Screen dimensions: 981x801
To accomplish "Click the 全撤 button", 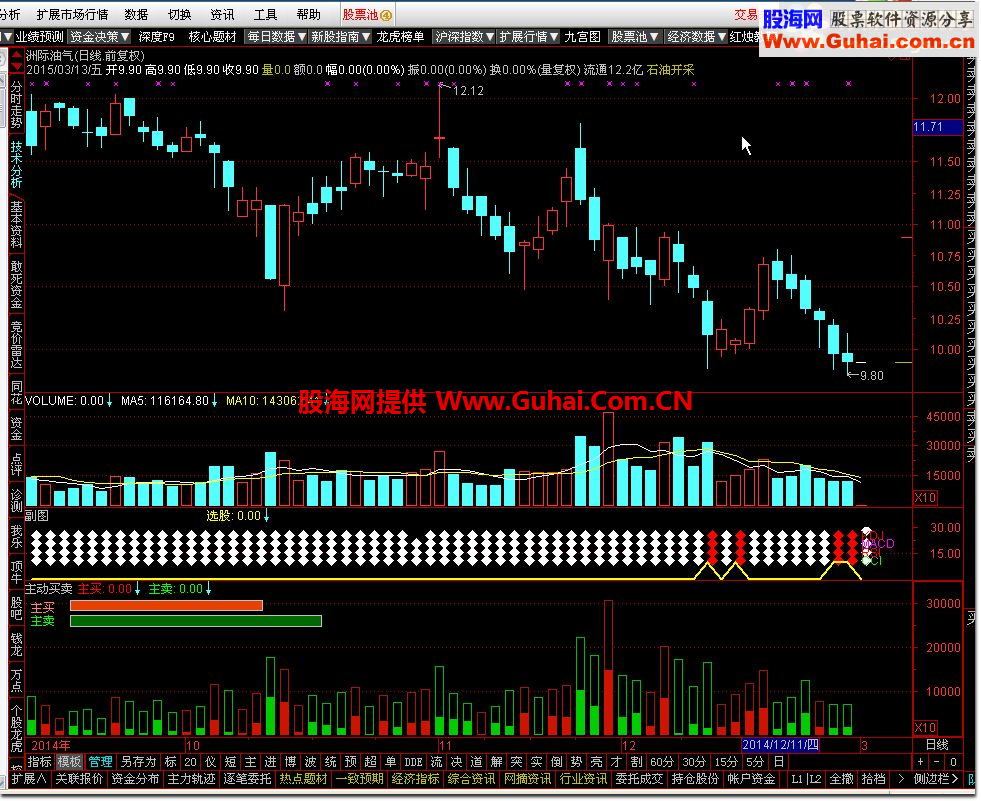I will 841,778.
